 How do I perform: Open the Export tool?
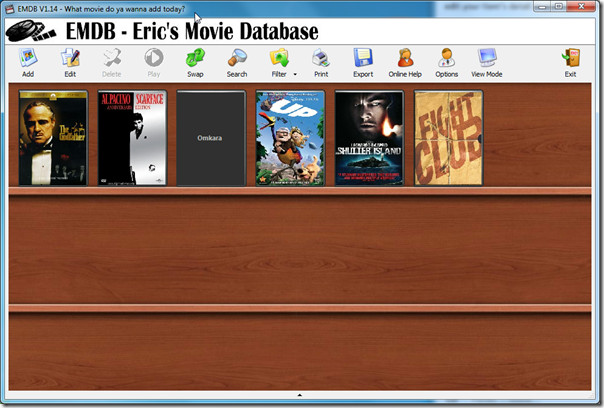[363, 63]
